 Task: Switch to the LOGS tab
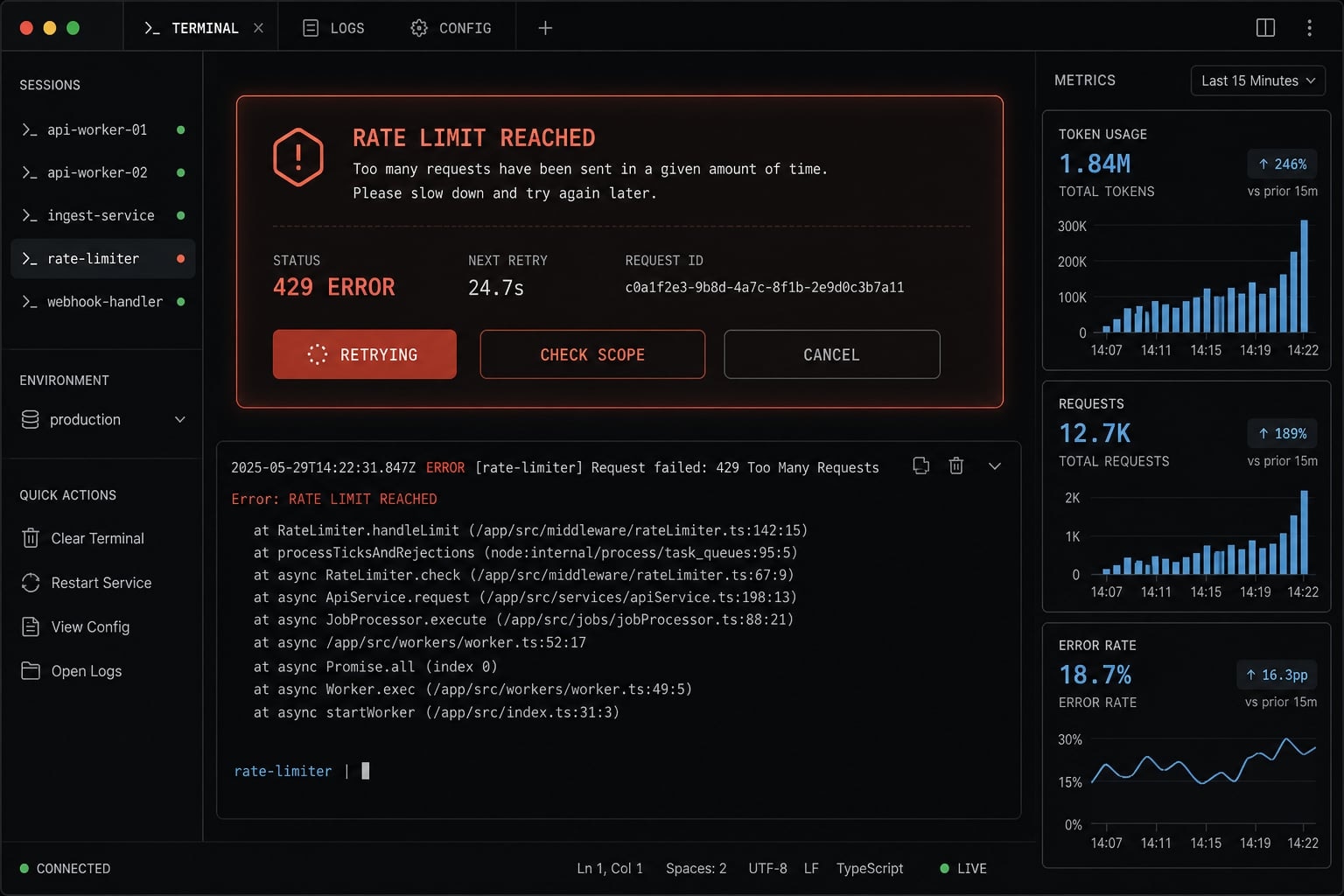click(x=333, y=28)
